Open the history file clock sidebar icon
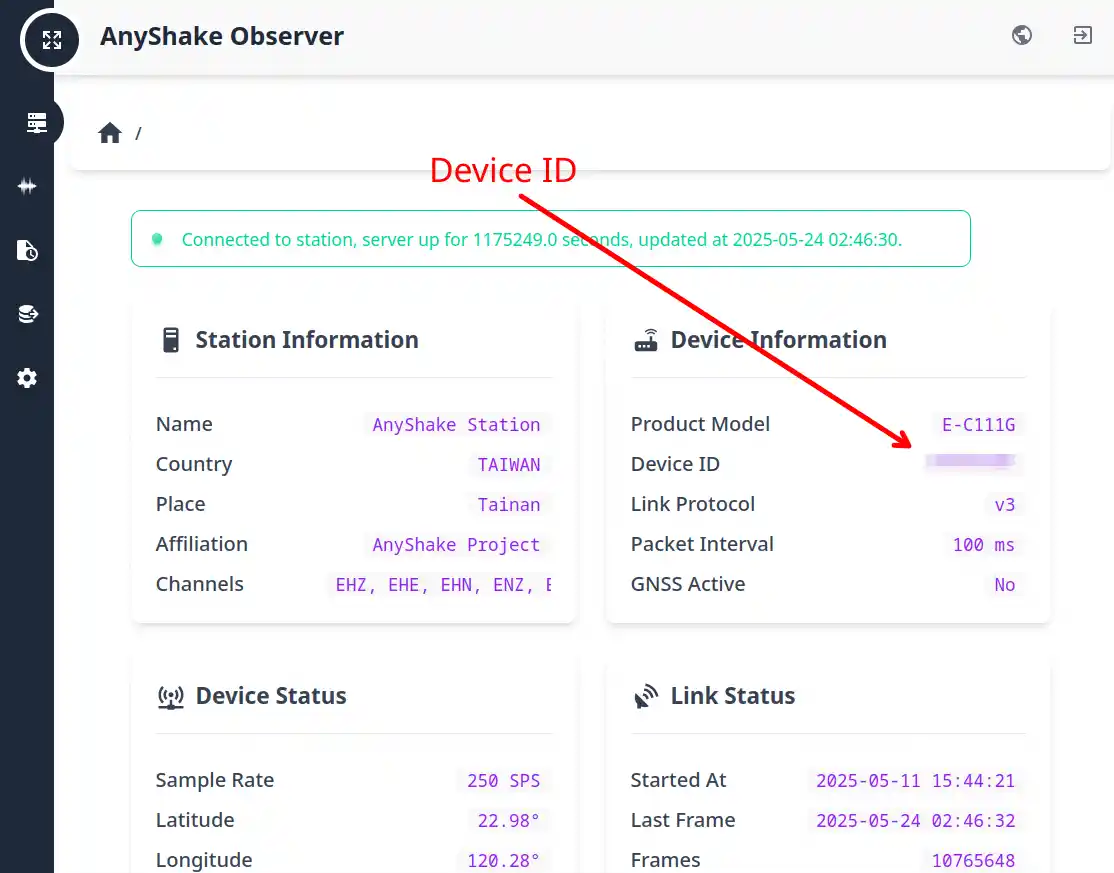This screenshot has height=873, width=1114. coord(27,250)
